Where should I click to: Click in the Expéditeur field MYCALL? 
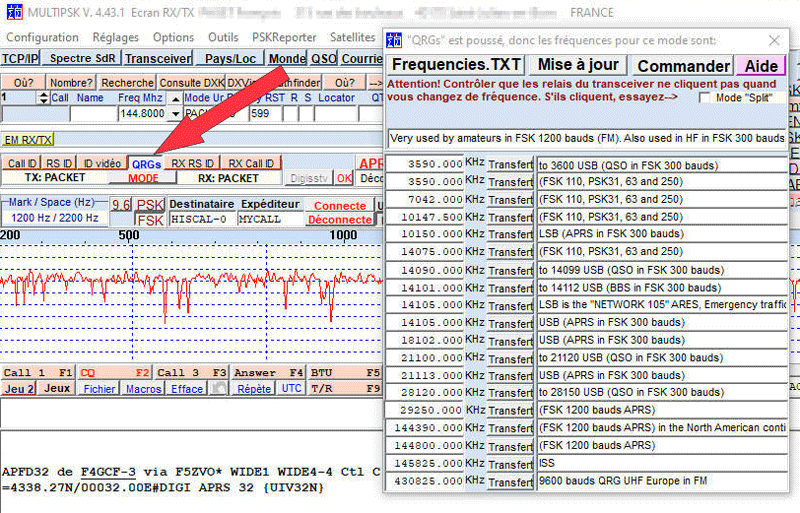coord(270,219)
